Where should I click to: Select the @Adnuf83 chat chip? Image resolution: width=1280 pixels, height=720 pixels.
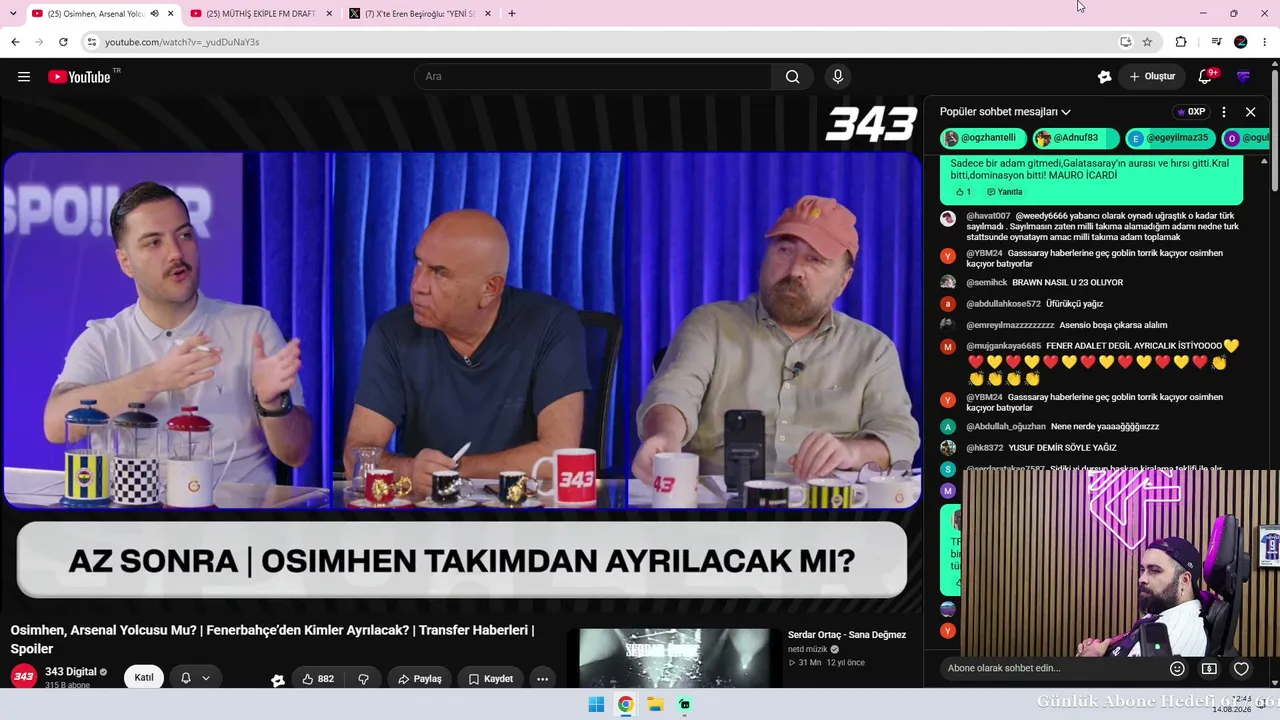1076,138
